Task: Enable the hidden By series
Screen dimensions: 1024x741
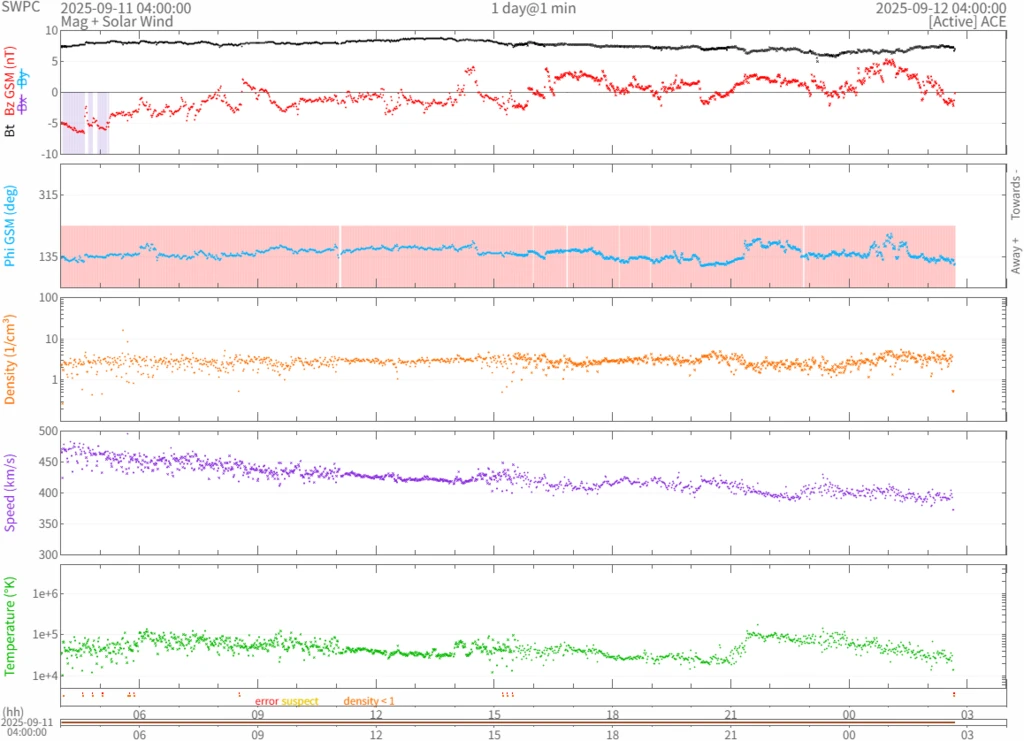Action: (x=24, y=77)
